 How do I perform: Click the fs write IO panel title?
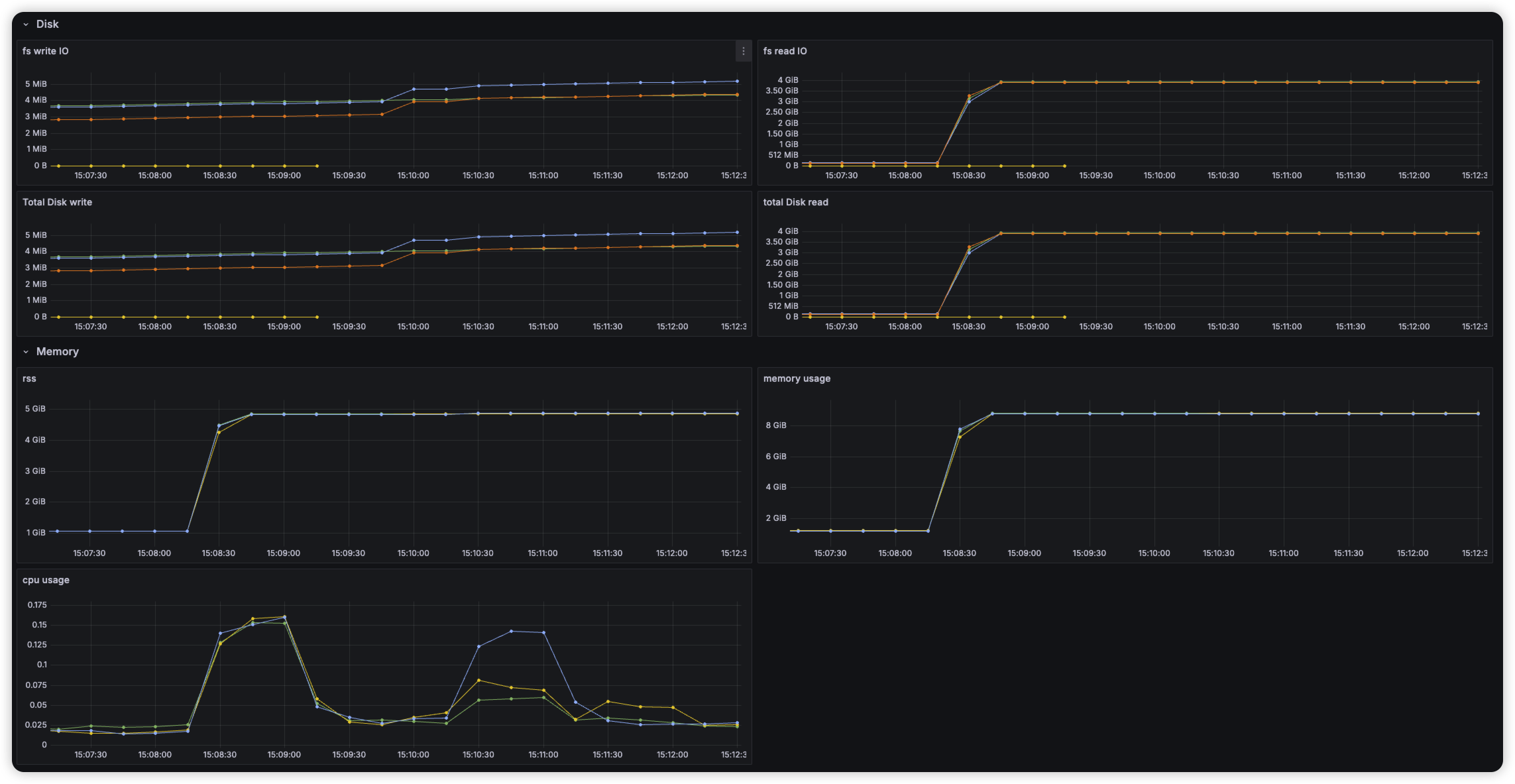pos(45,51)
